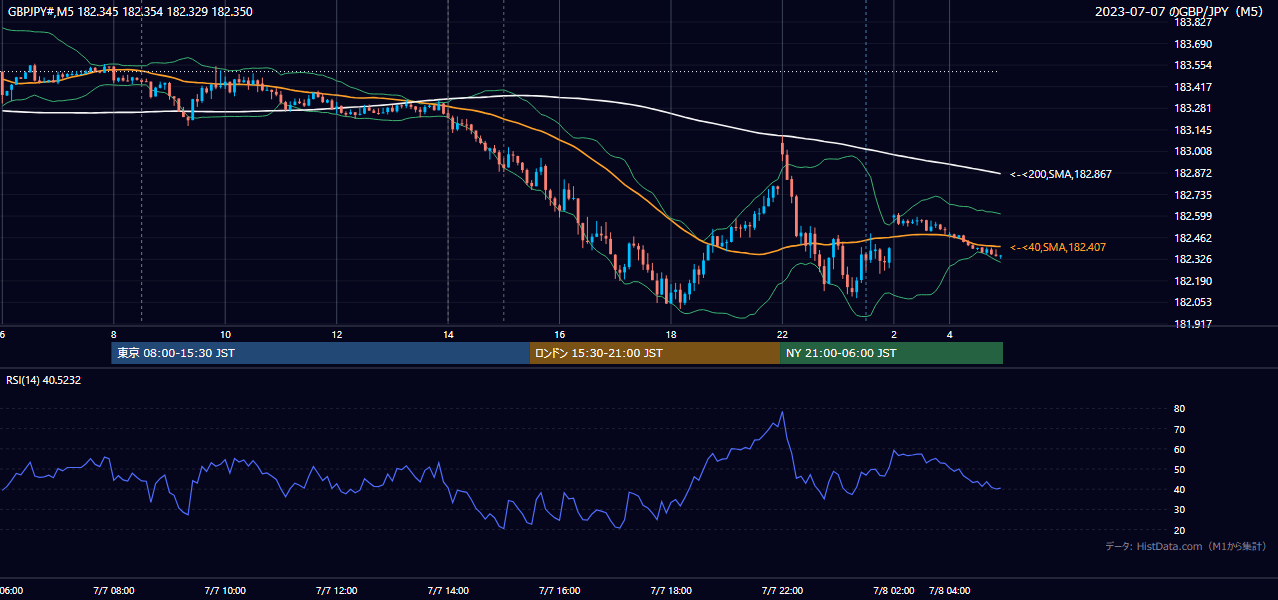Click hour label 18 on price chart axis

point(672,334)
